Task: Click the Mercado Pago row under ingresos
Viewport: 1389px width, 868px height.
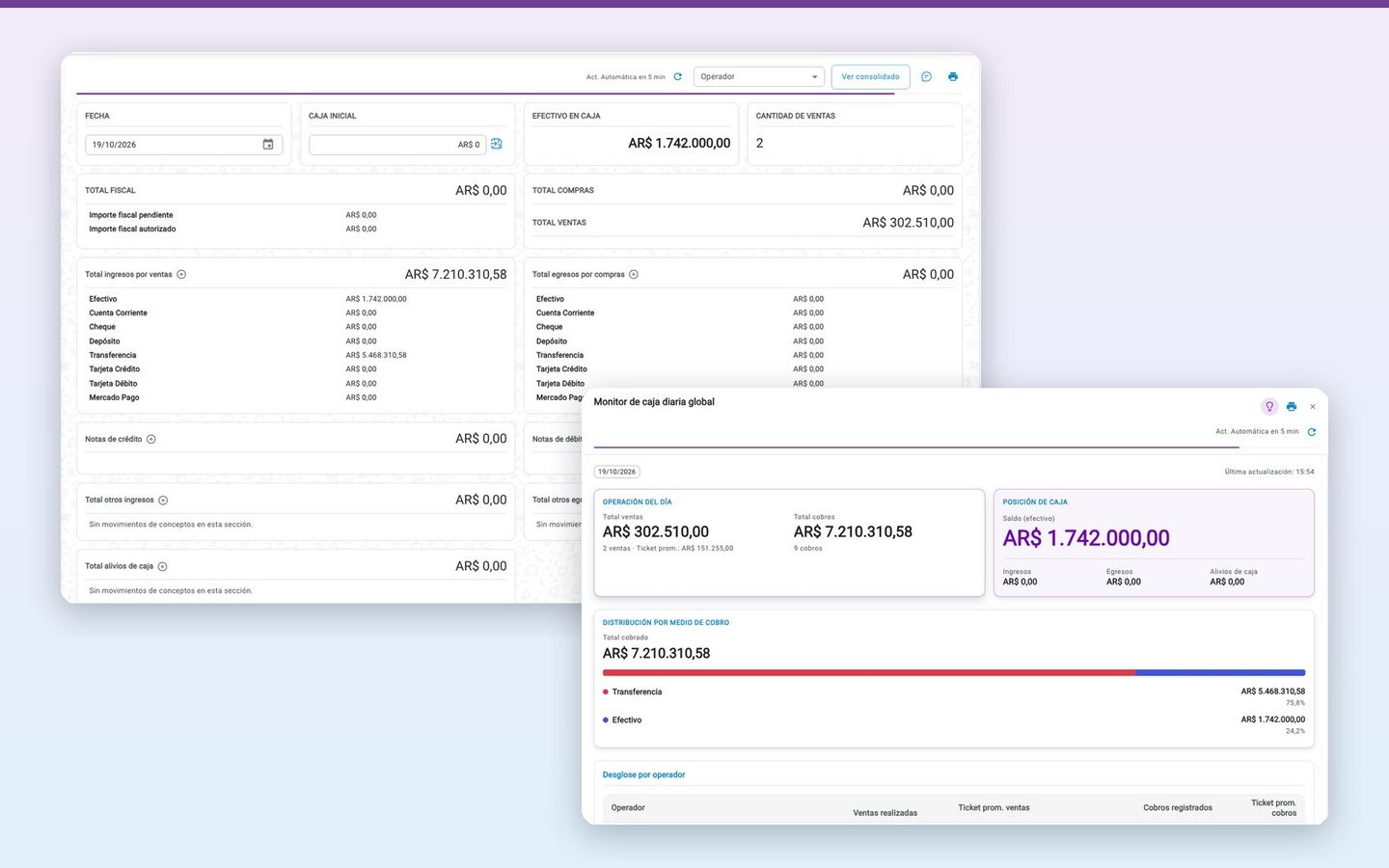Action: tap(295, 398)
